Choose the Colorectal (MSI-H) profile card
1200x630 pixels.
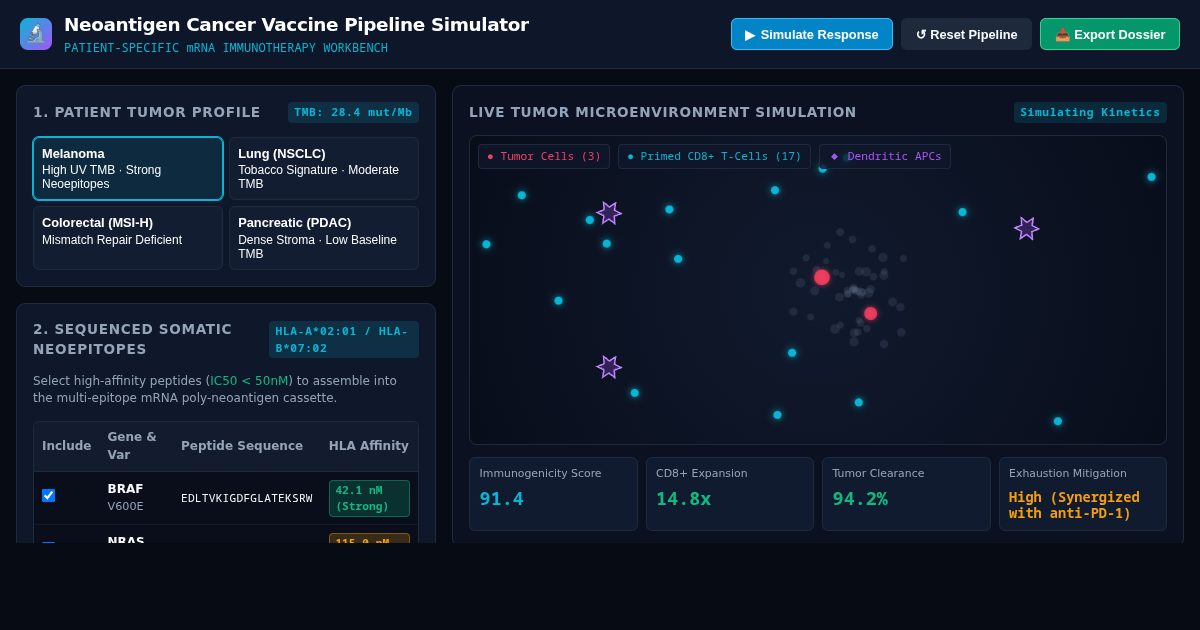[x=128, y=238]
